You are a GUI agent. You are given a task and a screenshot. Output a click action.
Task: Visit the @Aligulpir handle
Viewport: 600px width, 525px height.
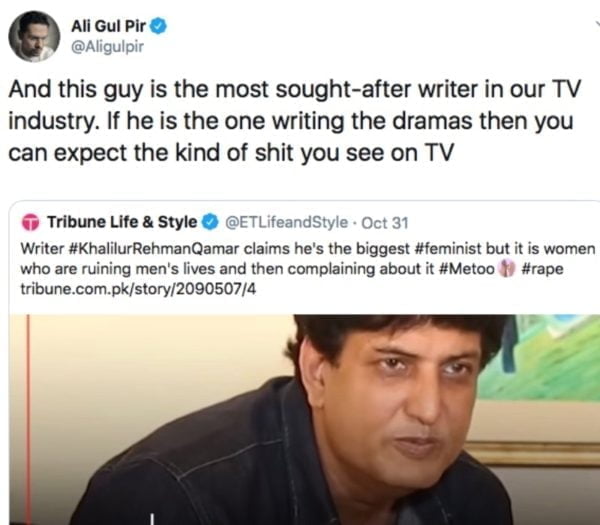click(x=108, y=47)
